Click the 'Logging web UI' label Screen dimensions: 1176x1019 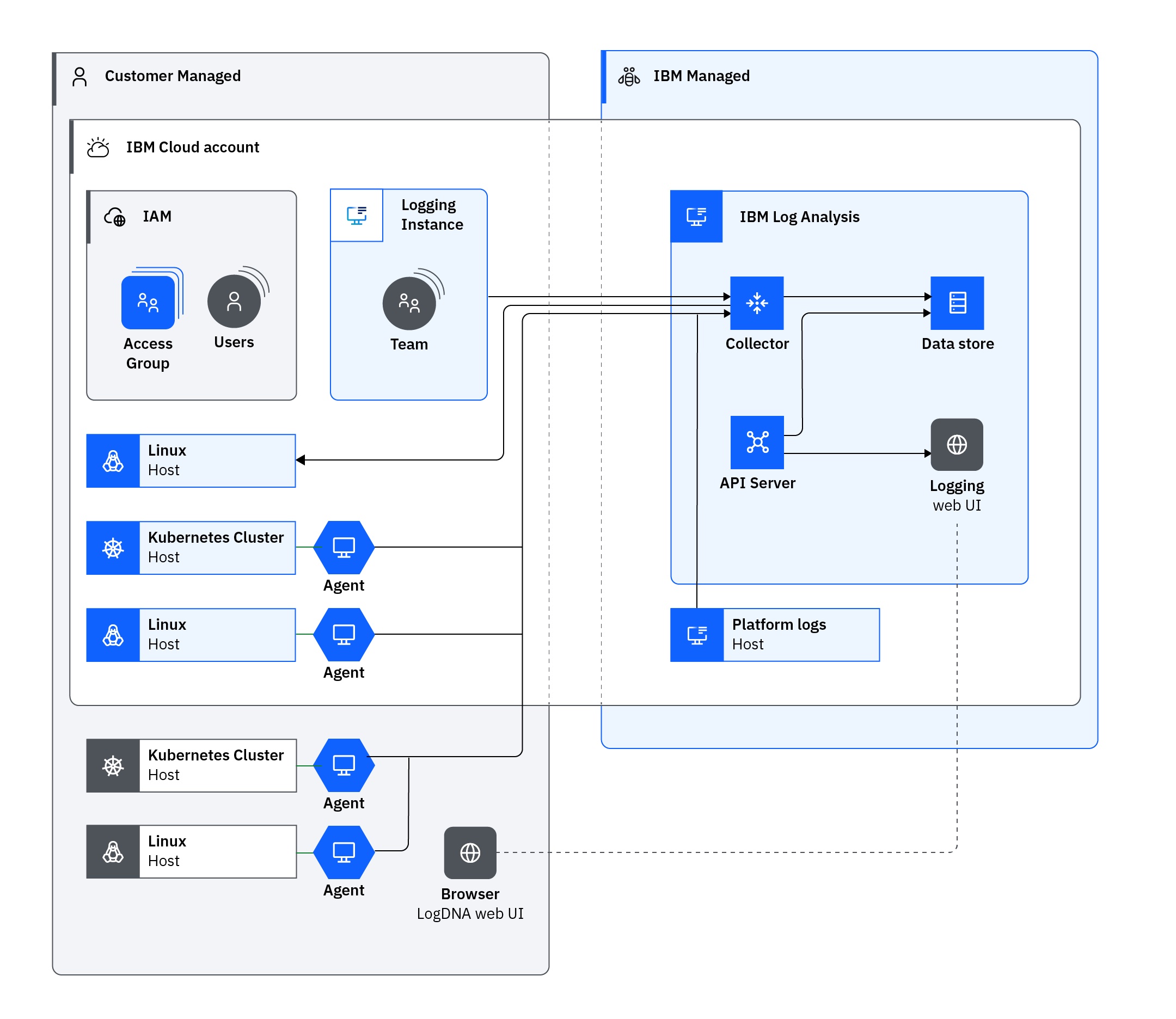(x=957, y=496)
